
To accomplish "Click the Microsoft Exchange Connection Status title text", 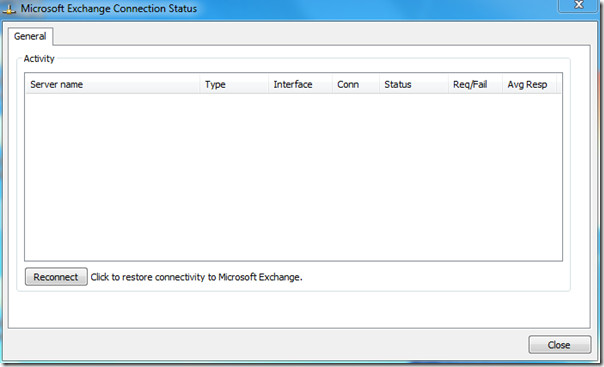I will [x=109, y=8].
